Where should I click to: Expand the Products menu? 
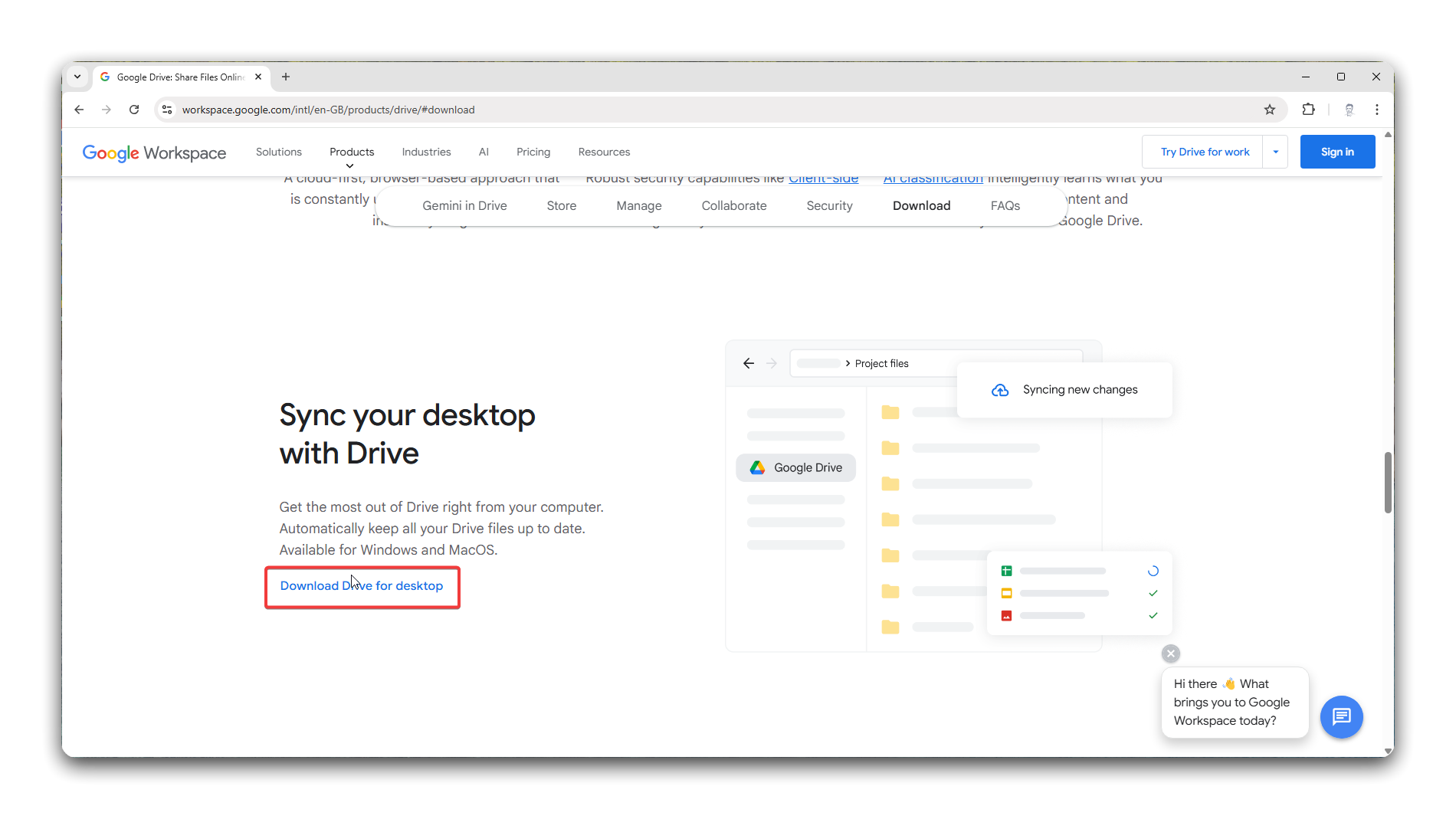(x=352, y=152)
